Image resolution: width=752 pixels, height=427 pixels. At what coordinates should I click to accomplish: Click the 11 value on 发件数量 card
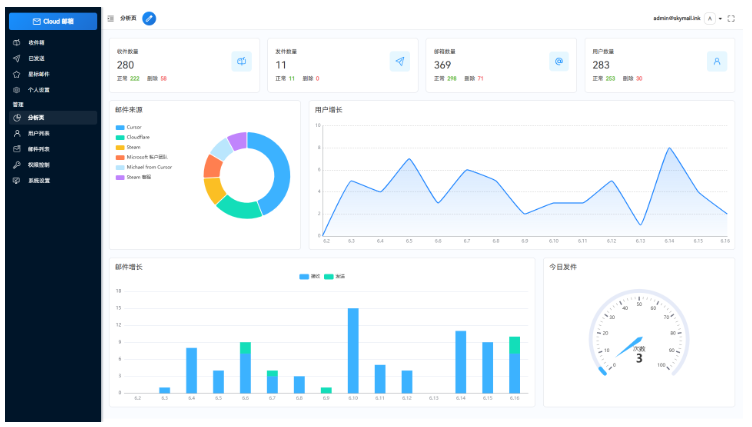pos(281,65)
